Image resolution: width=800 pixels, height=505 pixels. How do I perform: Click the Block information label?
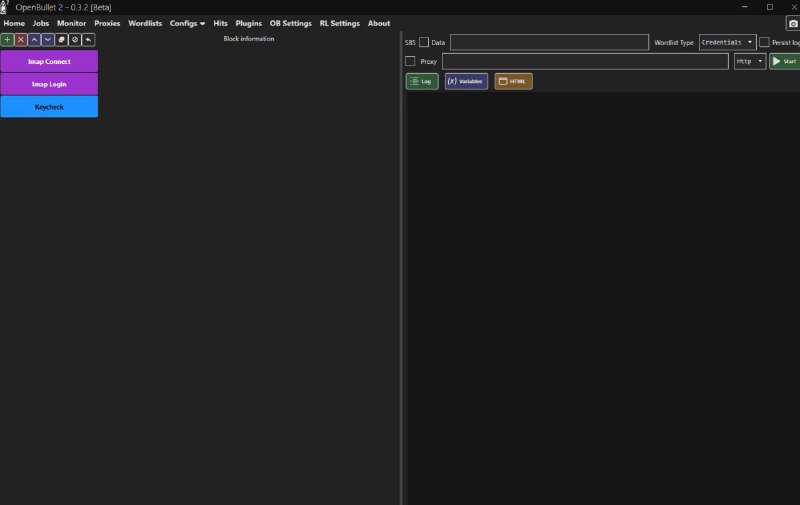click(x=248, y=39)
